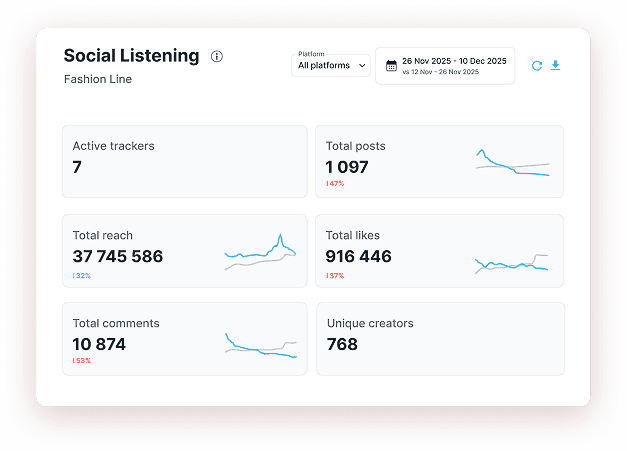627x451 pixels.
Task: Click the Total posts sparkline chart
Action: point(512,163)
